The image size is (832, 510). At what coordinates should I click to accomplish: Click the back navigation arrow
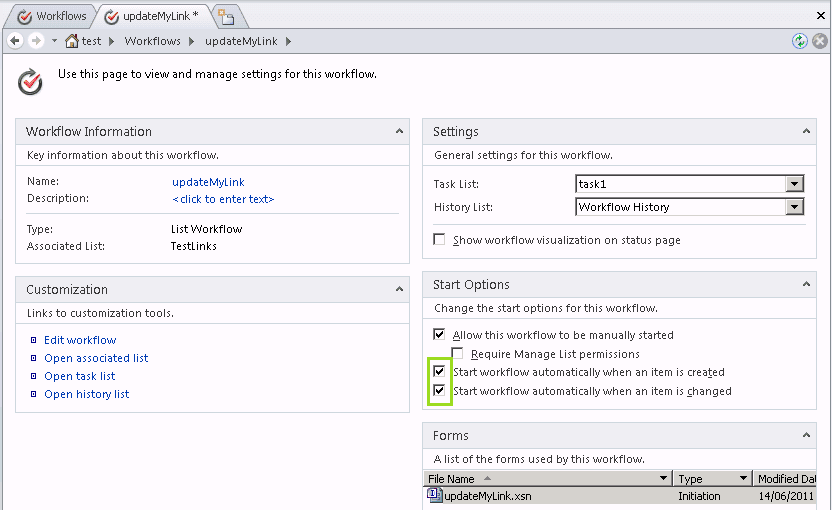15,41
